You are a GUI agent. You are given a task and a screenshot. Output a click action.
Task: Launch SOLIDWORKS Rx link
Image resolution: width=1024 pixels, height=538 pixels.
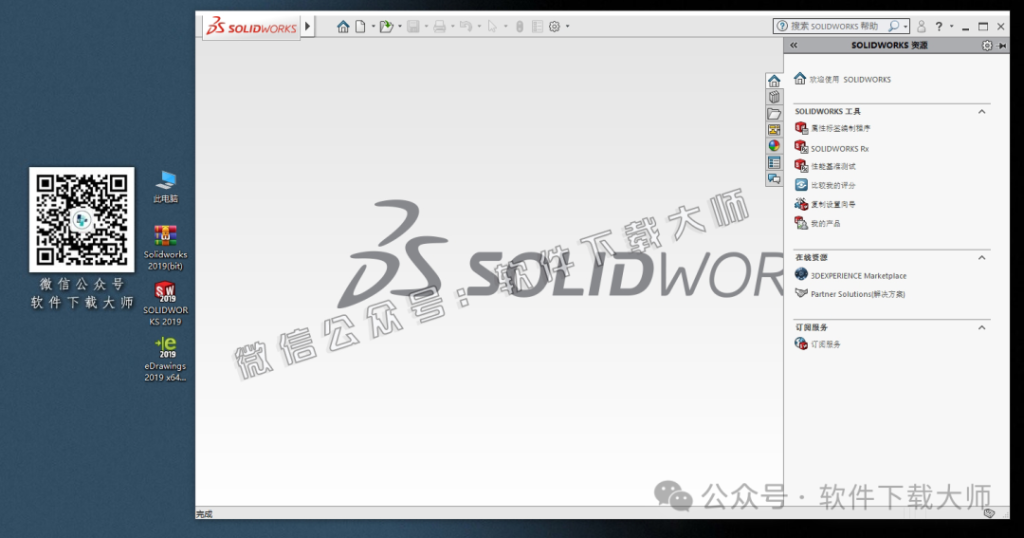coord(839,149)
